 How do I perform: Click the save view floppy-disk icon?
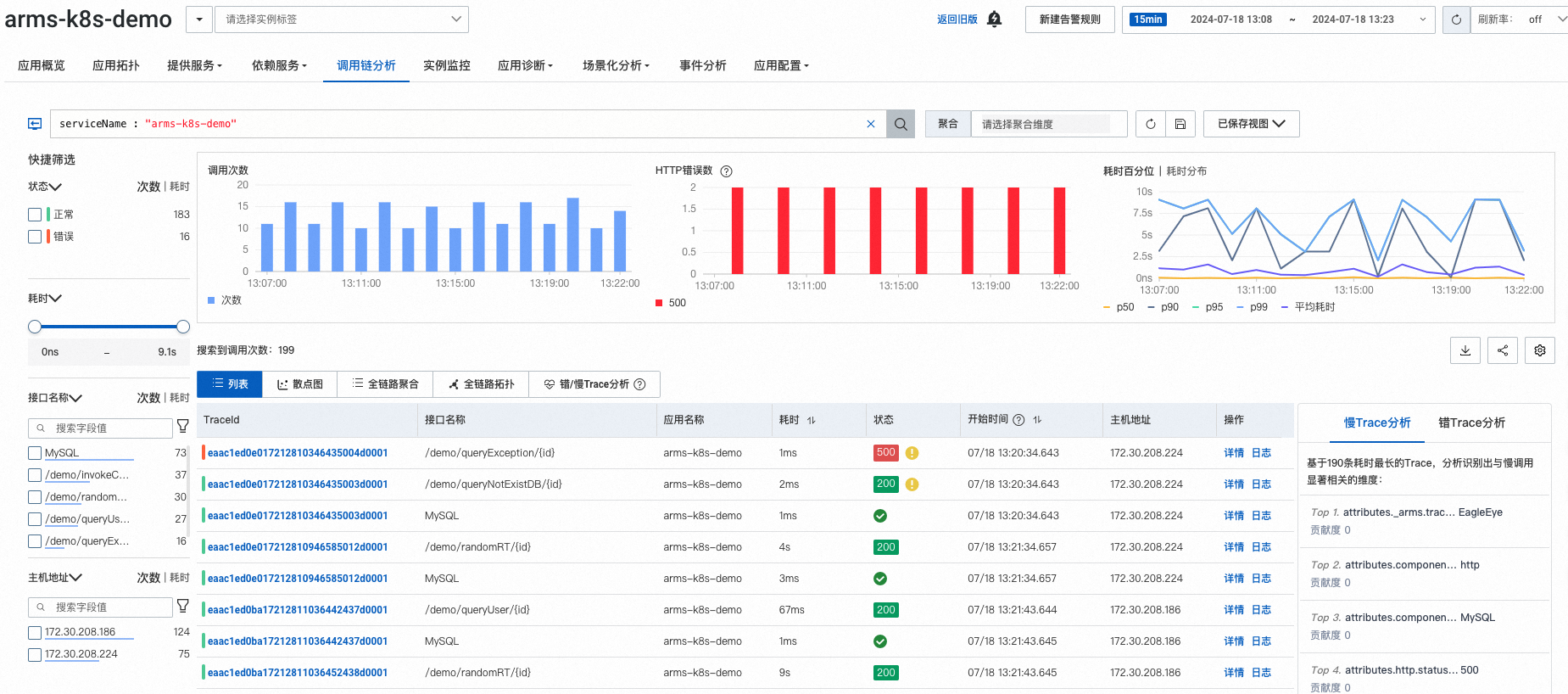click(1180, 124)
